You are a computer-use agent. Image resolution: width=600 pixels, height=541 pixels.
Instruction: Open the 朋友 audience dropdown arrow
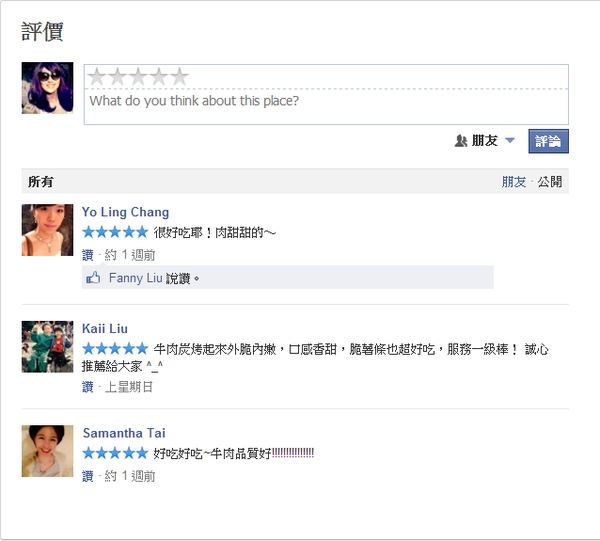[x=510, y=141]
